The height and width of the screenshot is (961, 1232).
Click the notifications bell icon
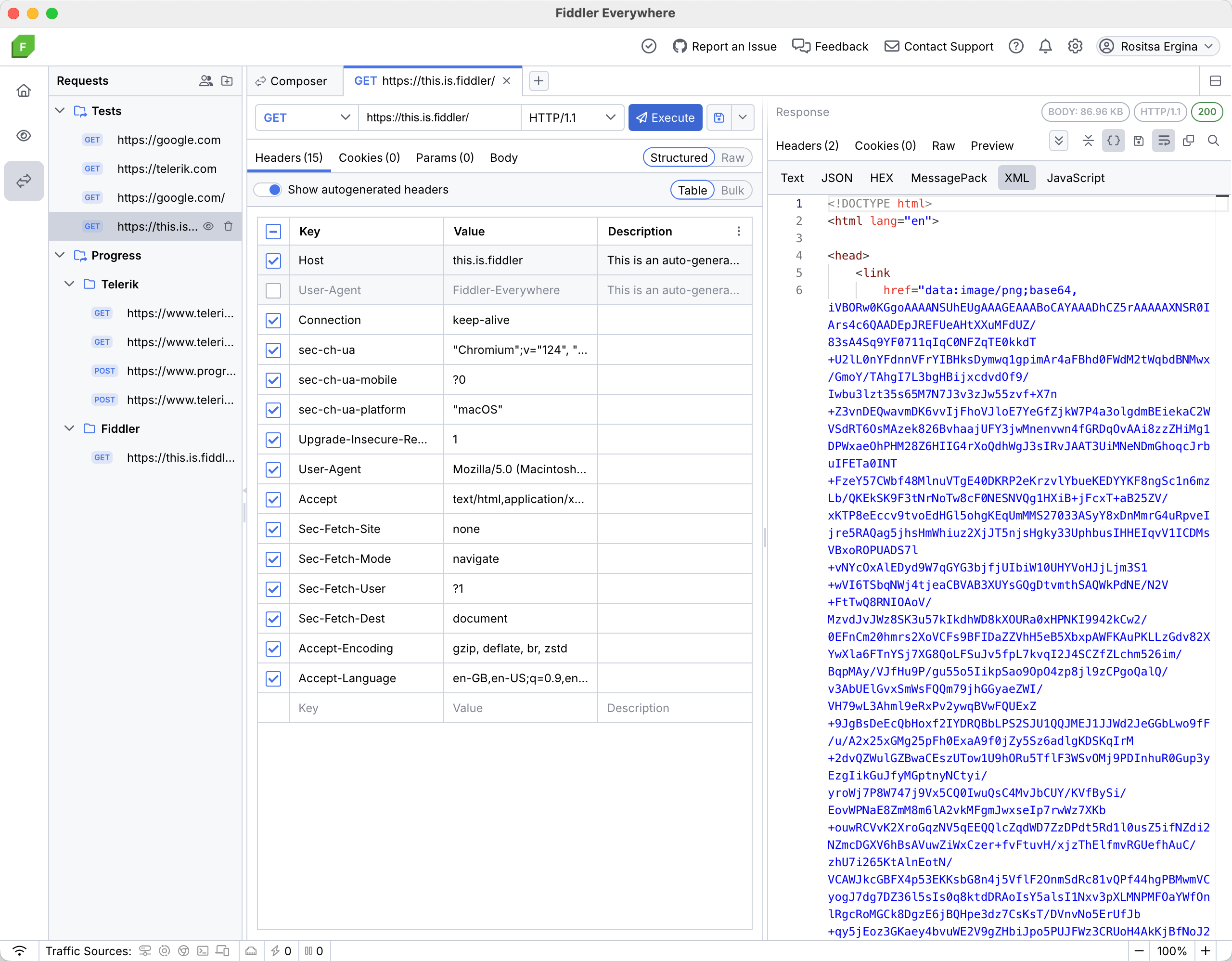pyautogui.click(x=1045, y=46)
